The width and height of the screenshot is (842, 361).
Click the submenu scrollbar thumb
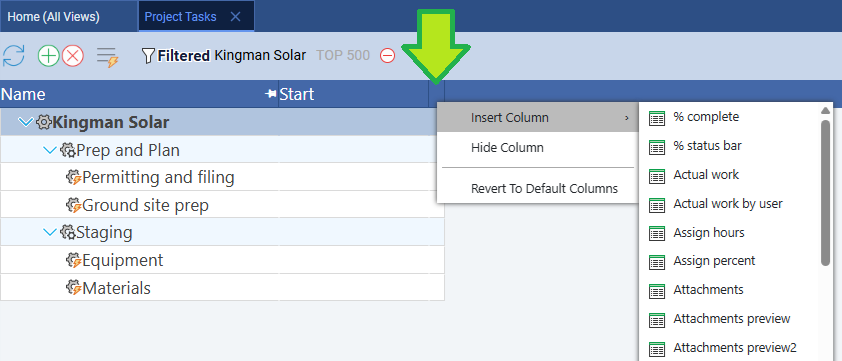826,192
